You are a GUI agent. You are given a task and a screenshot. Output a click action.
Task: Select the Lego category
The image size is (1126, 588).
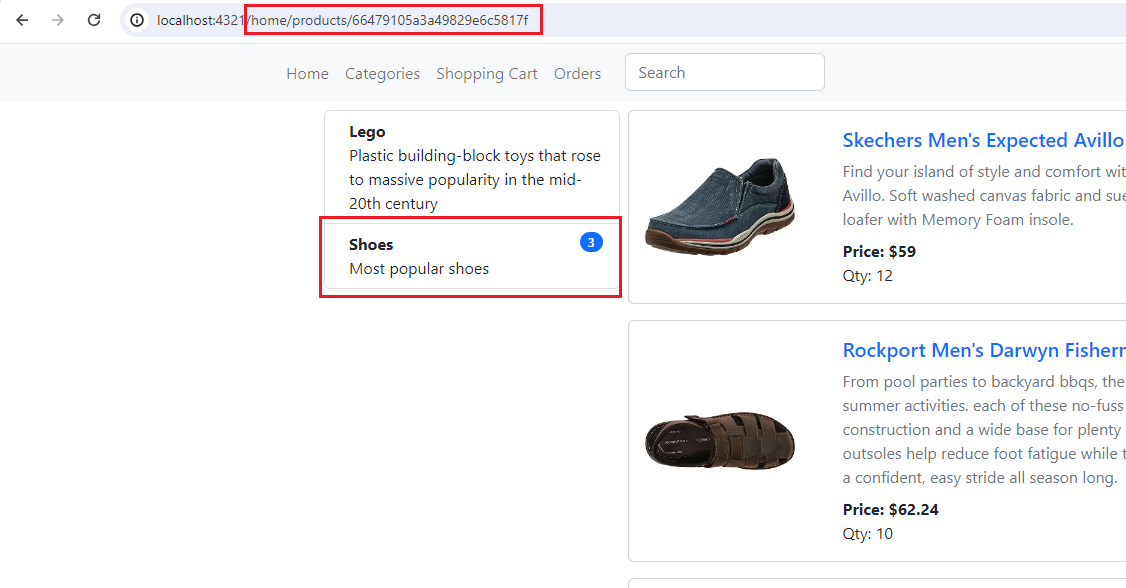pos(472,167)
